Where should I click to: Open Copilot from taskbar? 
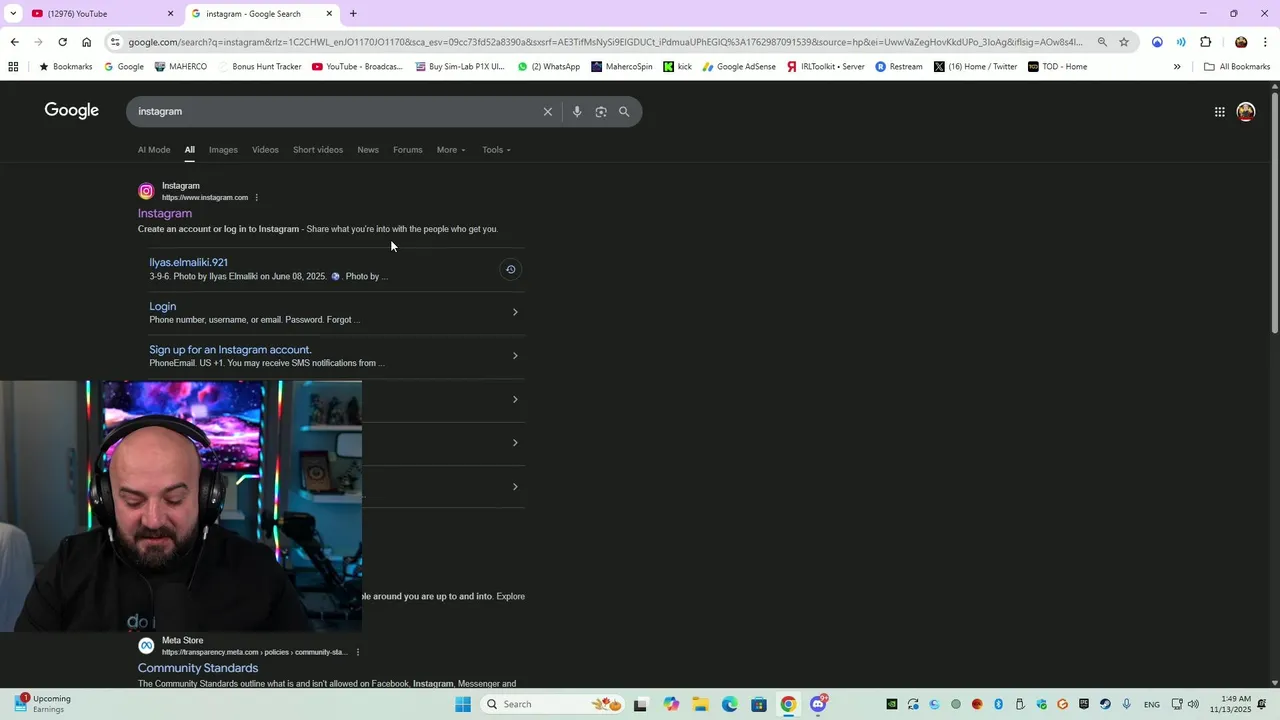point(671,704)
